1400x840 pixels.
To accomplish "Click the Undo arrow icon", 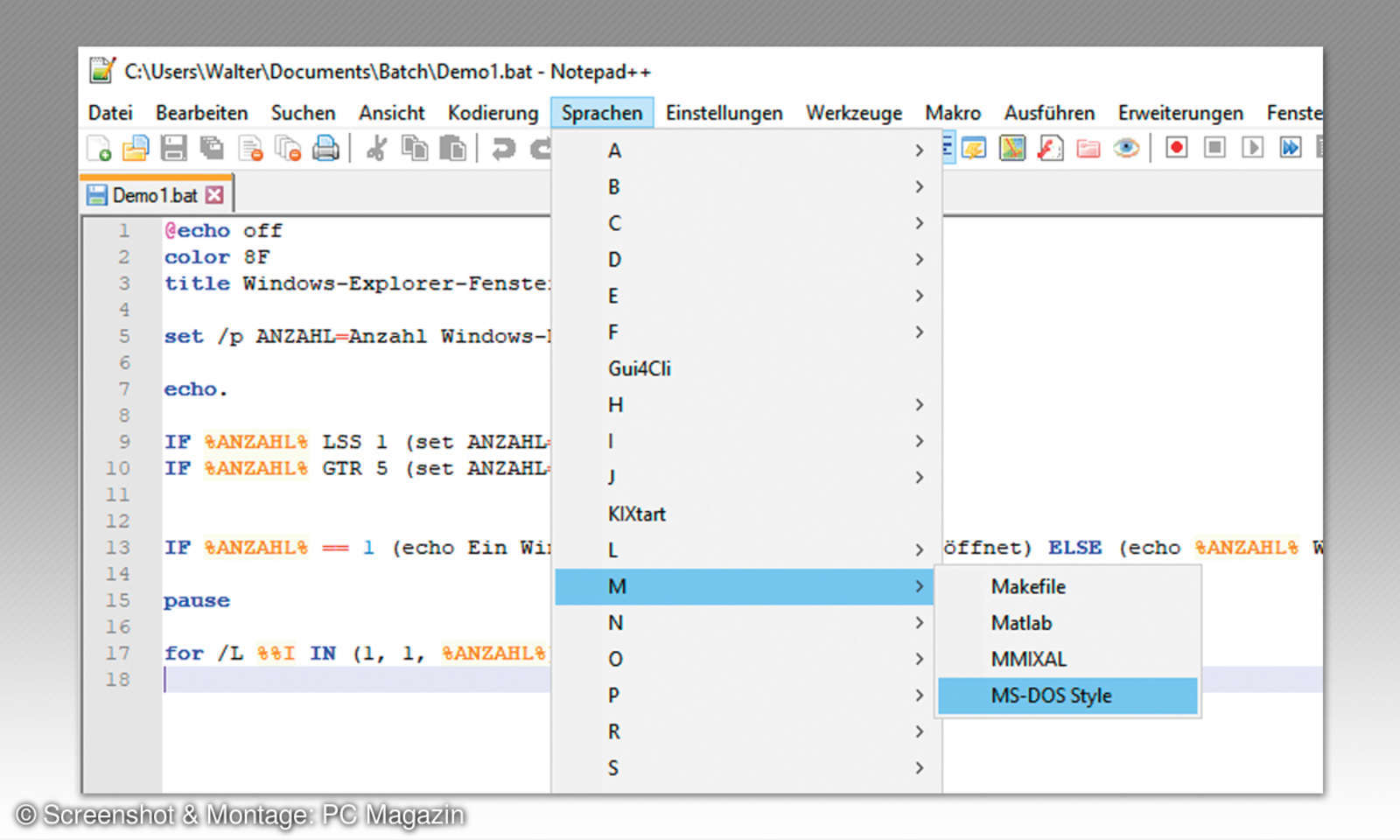I will 503,149.
